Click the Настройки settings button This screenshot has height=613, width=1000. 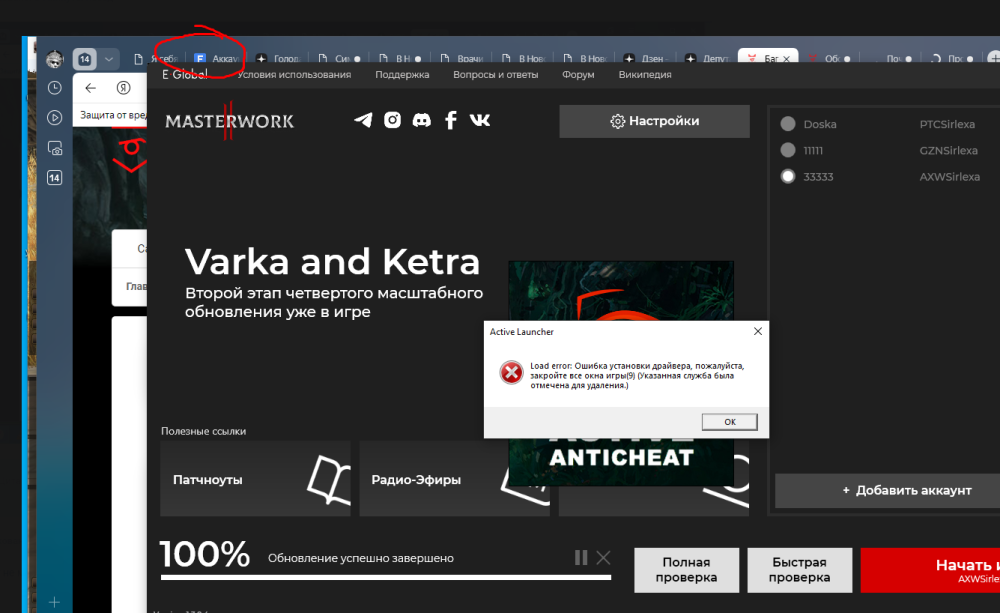654,121
